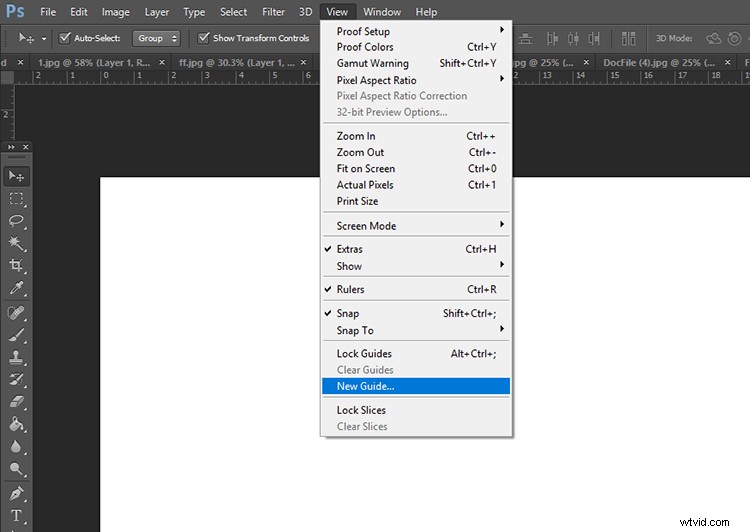750x532 pixels.
Task: Uncheck Extras in the View menu
Action: 416,249
